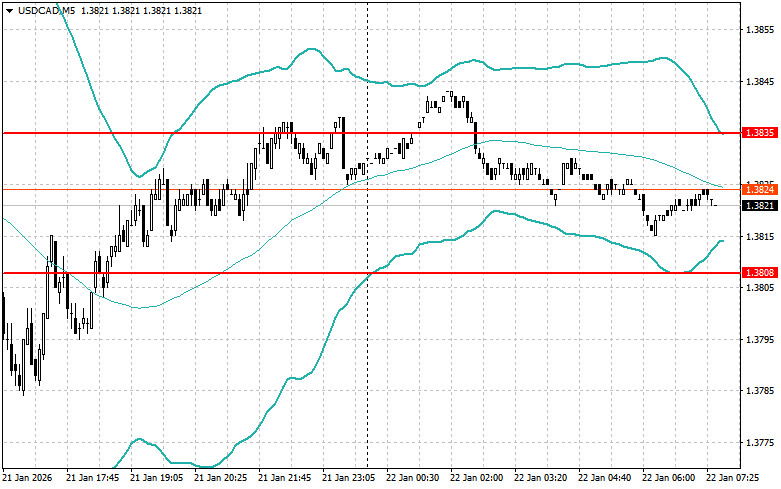Click the 21 Jan 17:45 time label
Viewport: 781px width, 489px height.
93,478
